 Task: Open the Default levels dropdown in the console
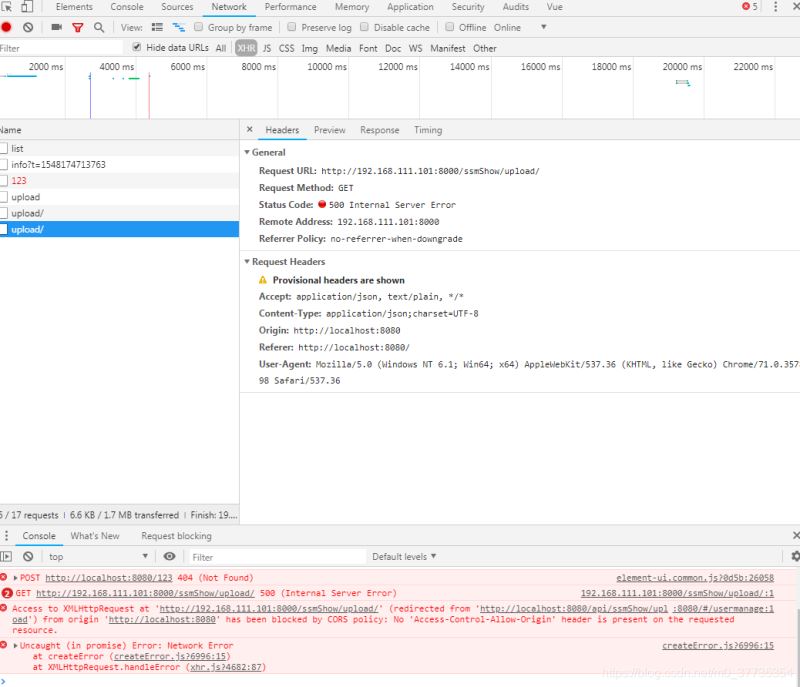(404, 557)
